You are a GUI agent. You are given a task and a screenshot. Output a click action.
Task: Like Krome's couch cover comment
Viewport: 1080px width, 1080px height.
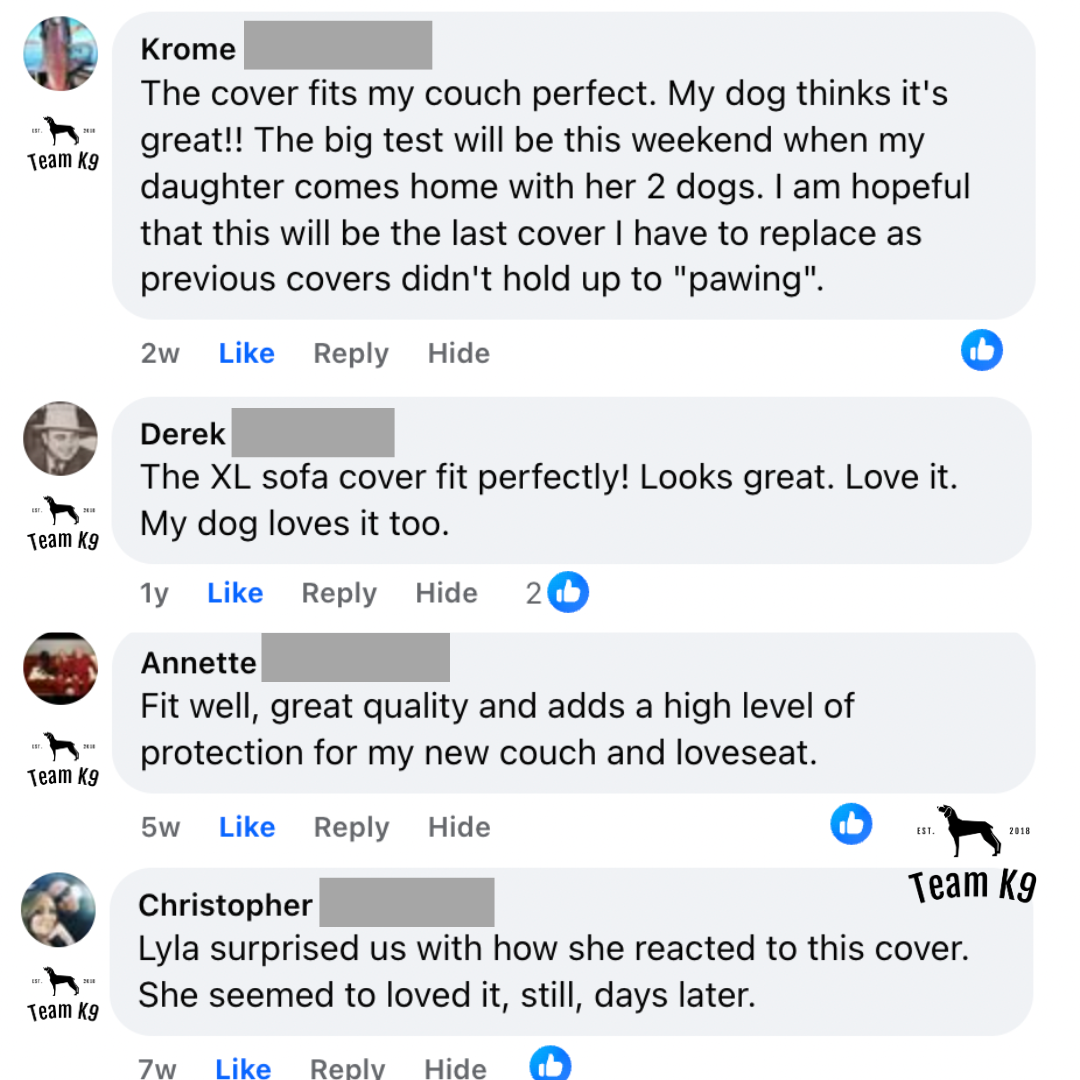click(x=246, y=353)
